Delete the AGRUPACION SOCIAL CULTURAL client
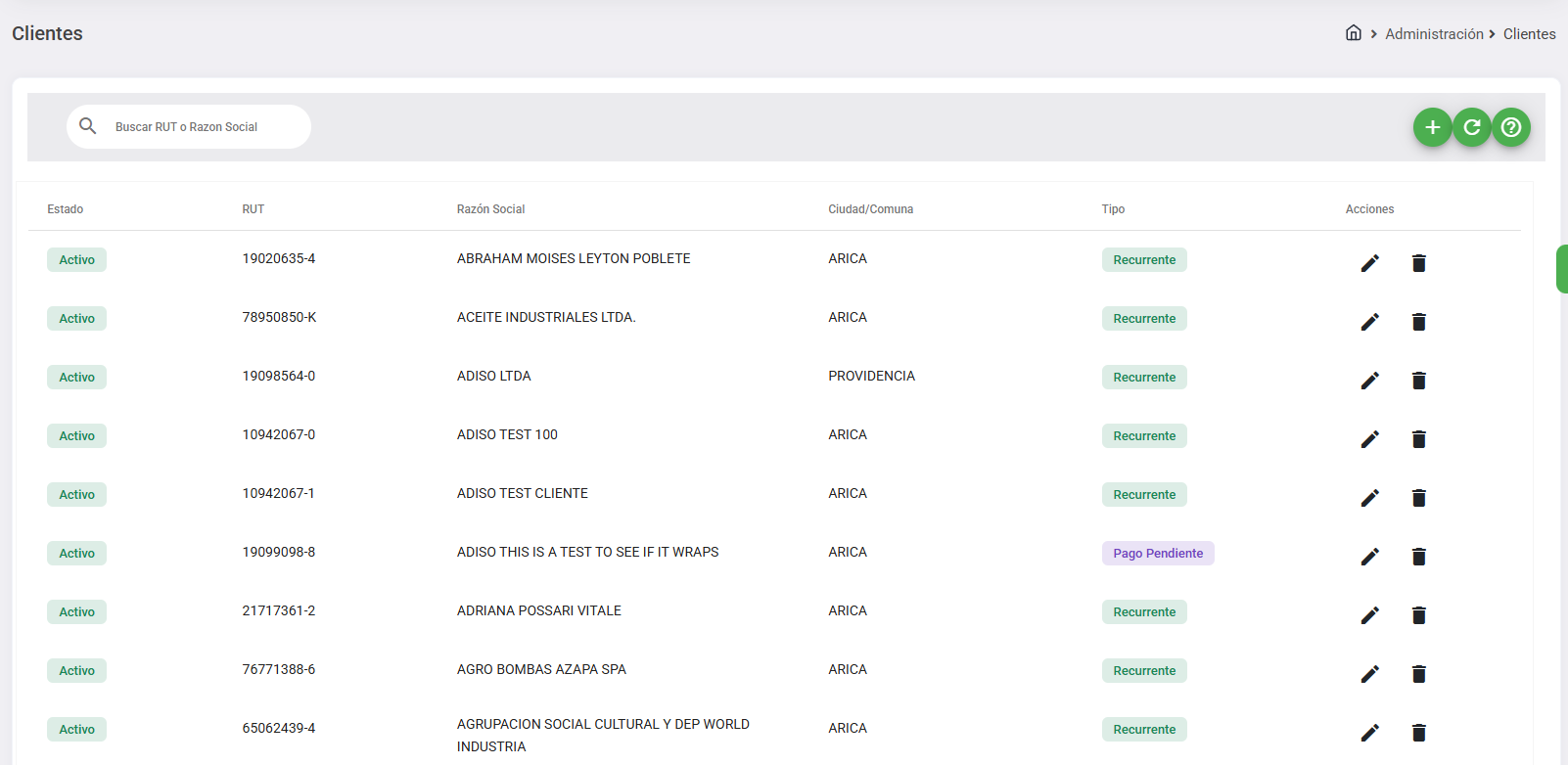Viewport: 1568px width, 765px height. [x=1418, y=732]
